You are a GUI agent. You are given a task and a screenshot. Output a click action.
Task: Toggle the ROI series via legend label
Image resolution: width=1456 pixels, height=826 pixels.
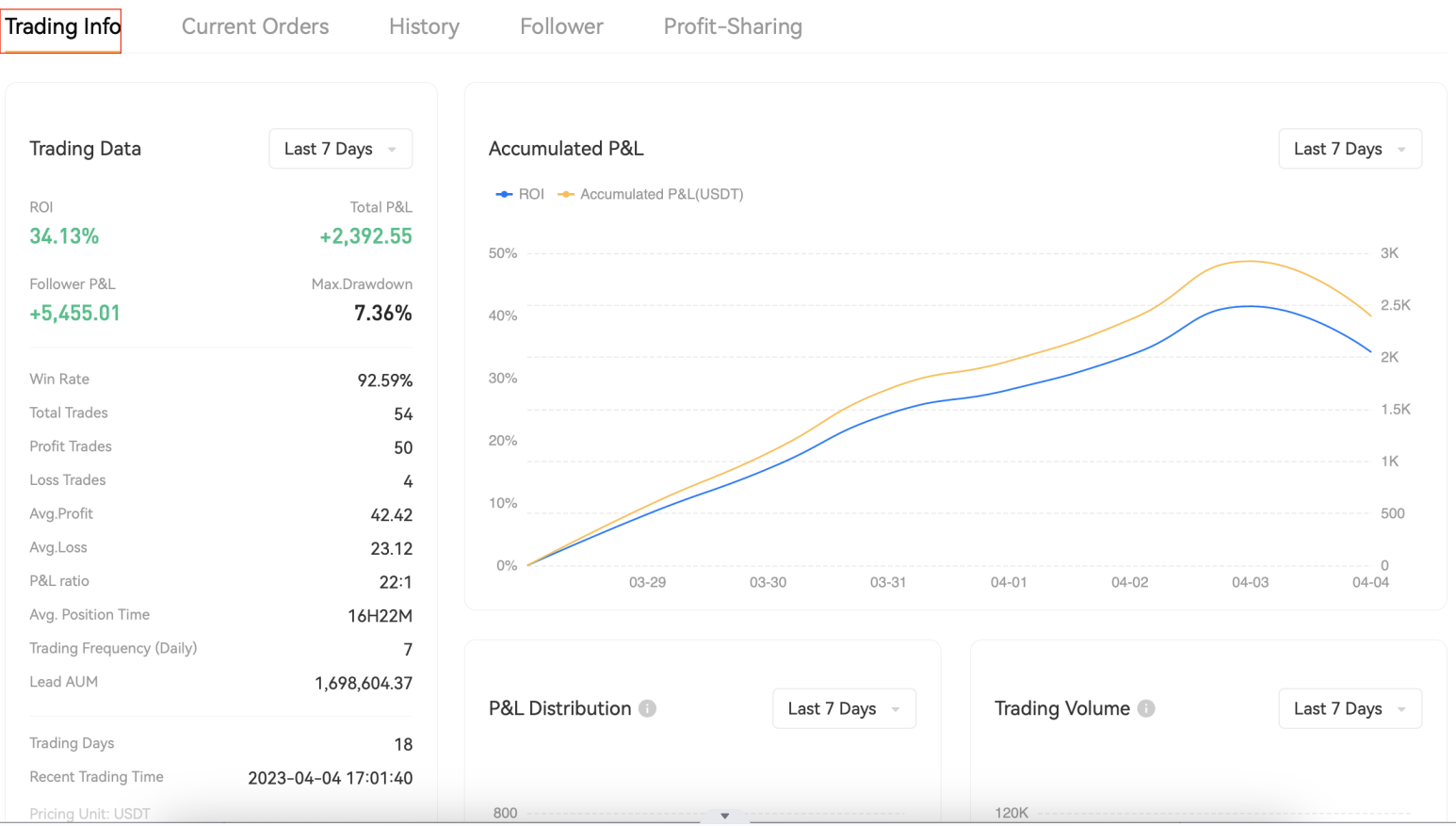531,194
